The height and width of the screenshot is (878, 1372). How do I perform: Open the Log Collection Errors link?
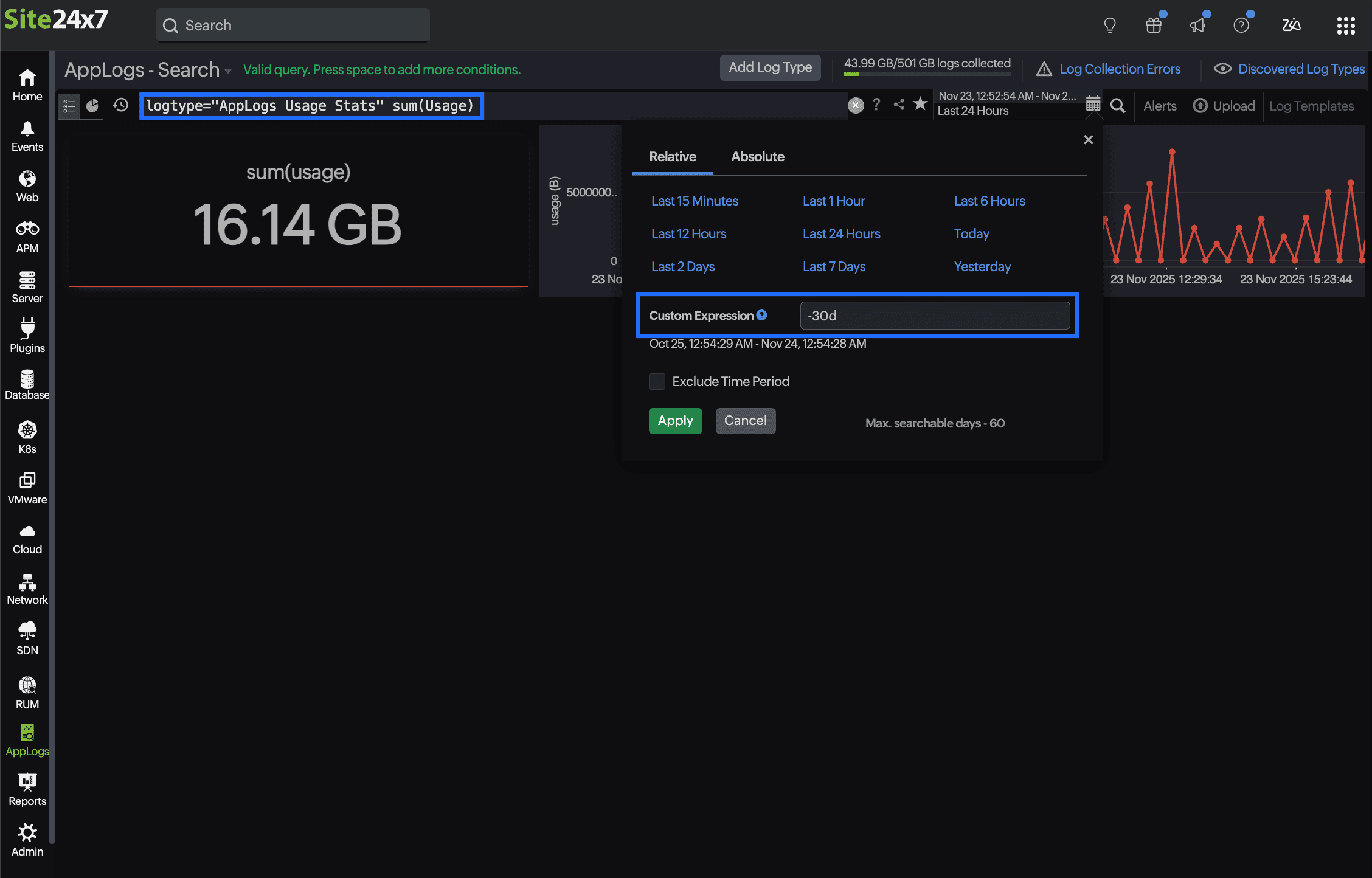click(x=1119, y=69)
